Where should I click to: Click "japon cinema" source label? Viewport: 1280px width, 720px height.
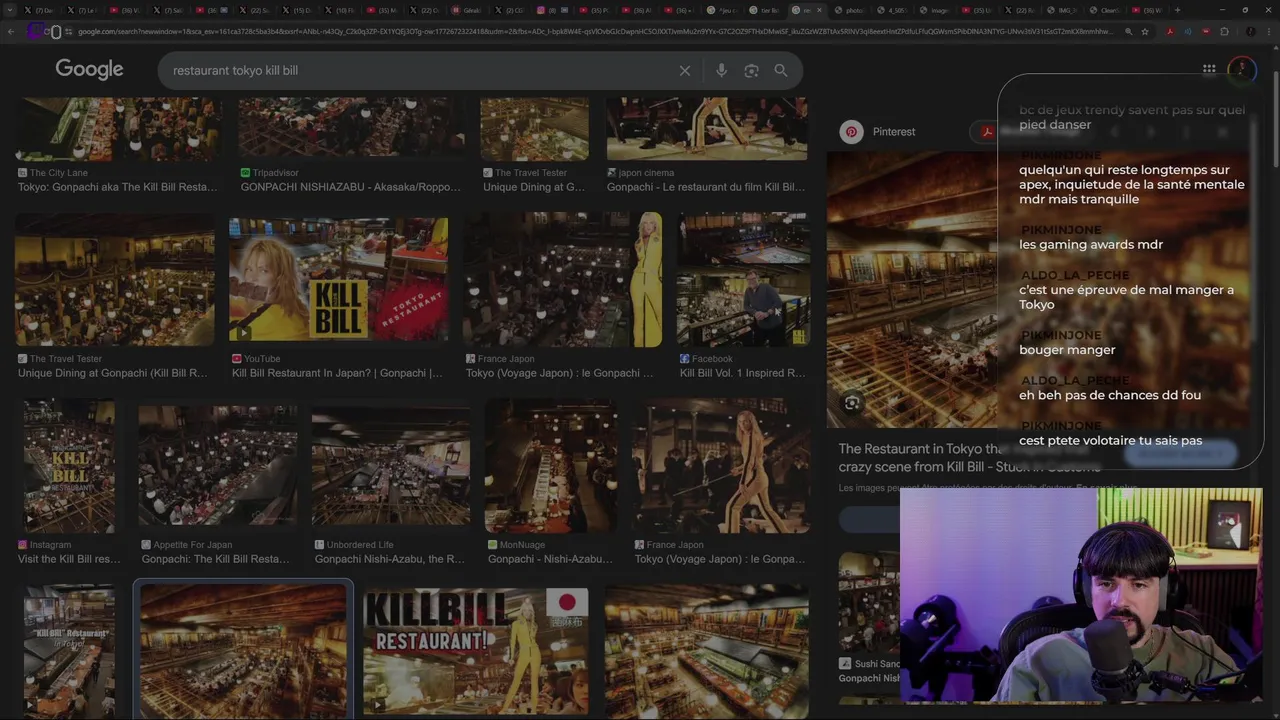click(646, 173)
